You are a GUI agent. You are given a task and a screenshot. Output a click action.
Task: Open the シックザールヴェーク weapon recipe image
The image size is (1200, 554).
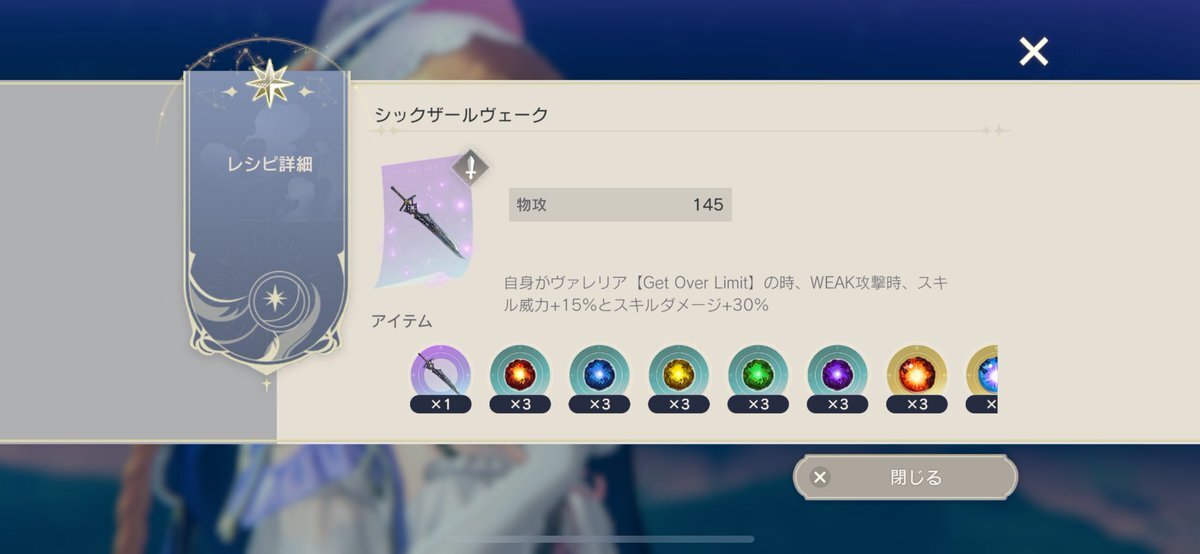(426, 224)
